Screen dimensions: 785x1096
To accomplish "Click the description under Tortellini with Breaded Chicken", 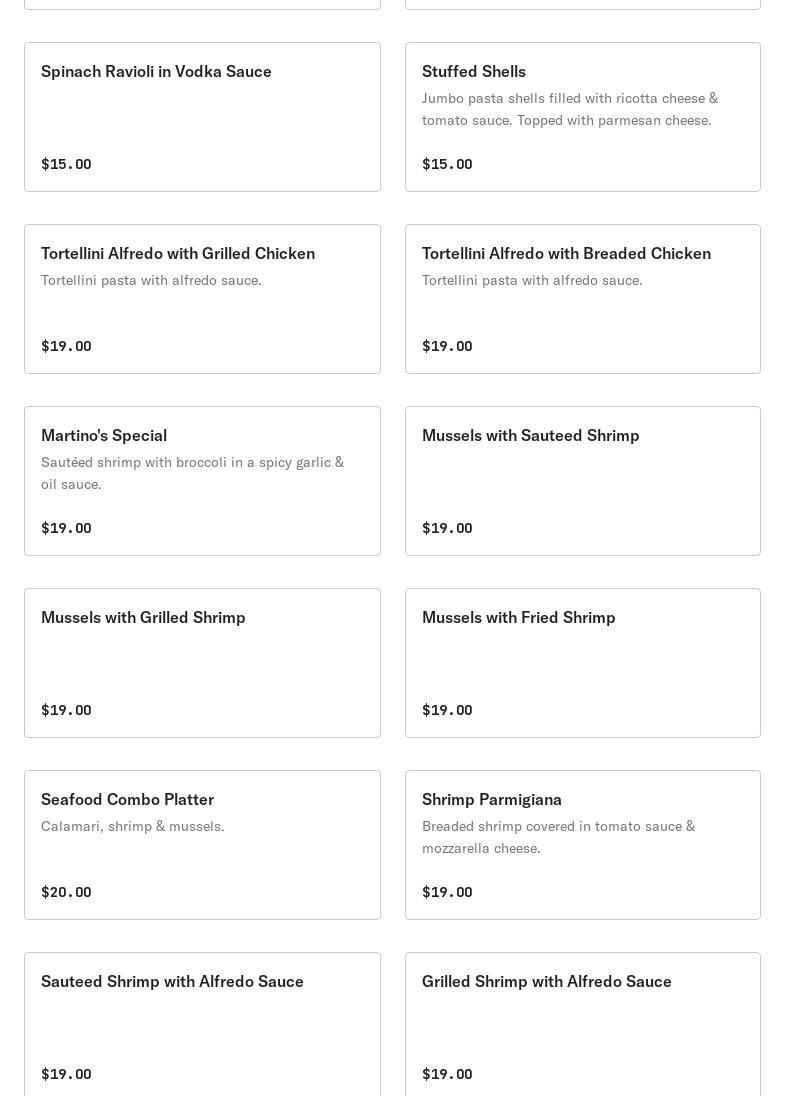I will click(532, 280).
